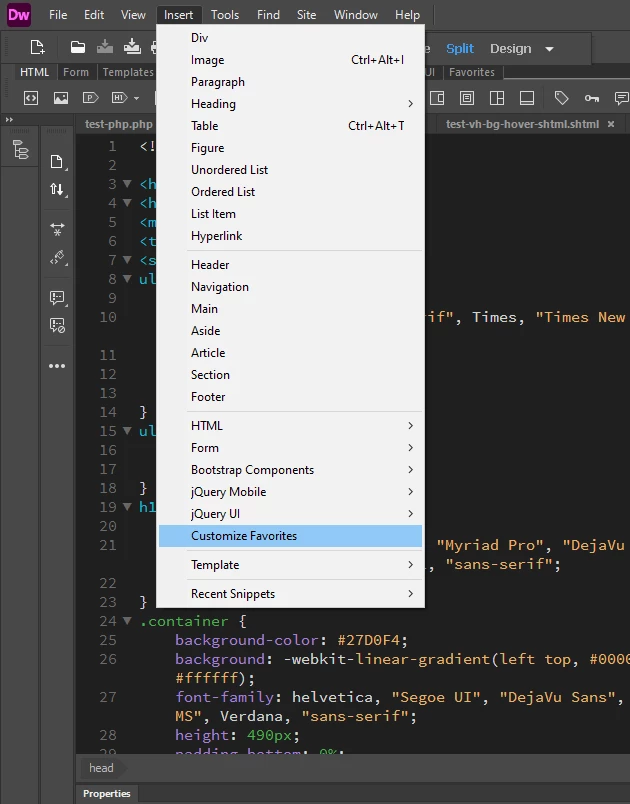Collapse the code fold at line 3
The width and height of the screenshot is (630, 804).
(x=127, y=184)
